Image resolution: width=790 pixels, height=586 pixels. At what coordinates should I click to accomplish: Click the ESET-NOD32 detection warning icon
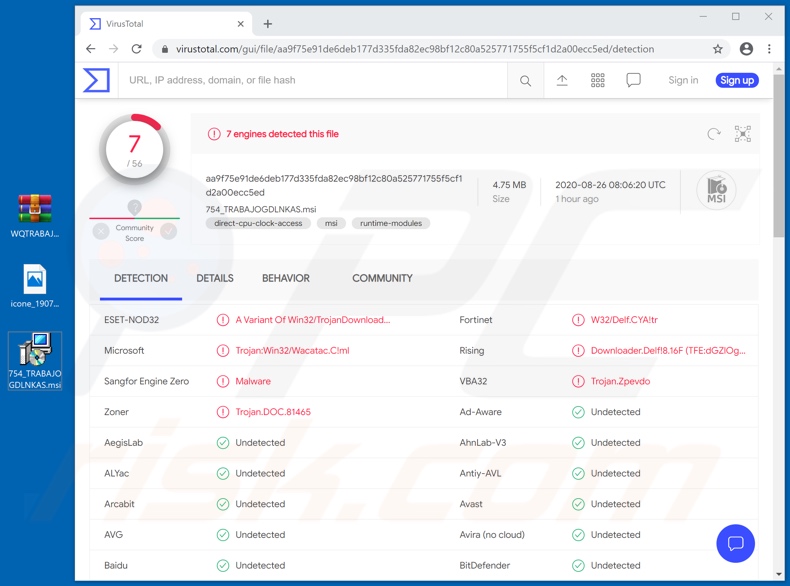(x=223, y=320)
